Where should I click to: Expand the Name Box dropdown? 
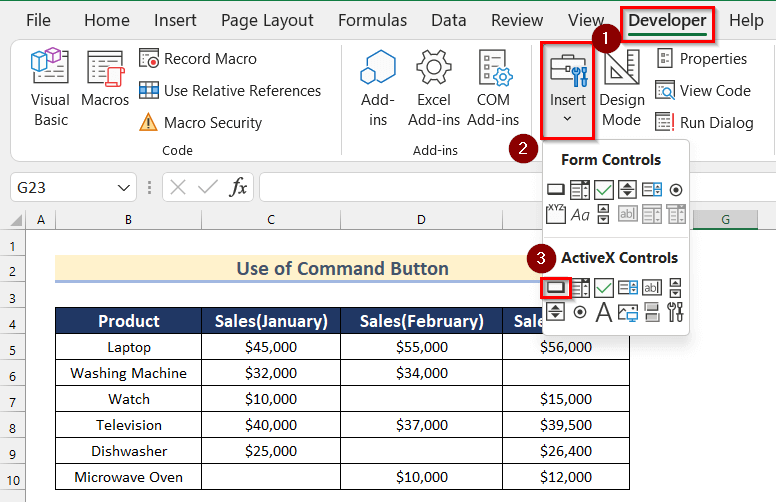pyautogui.click(x=124, y=187)
